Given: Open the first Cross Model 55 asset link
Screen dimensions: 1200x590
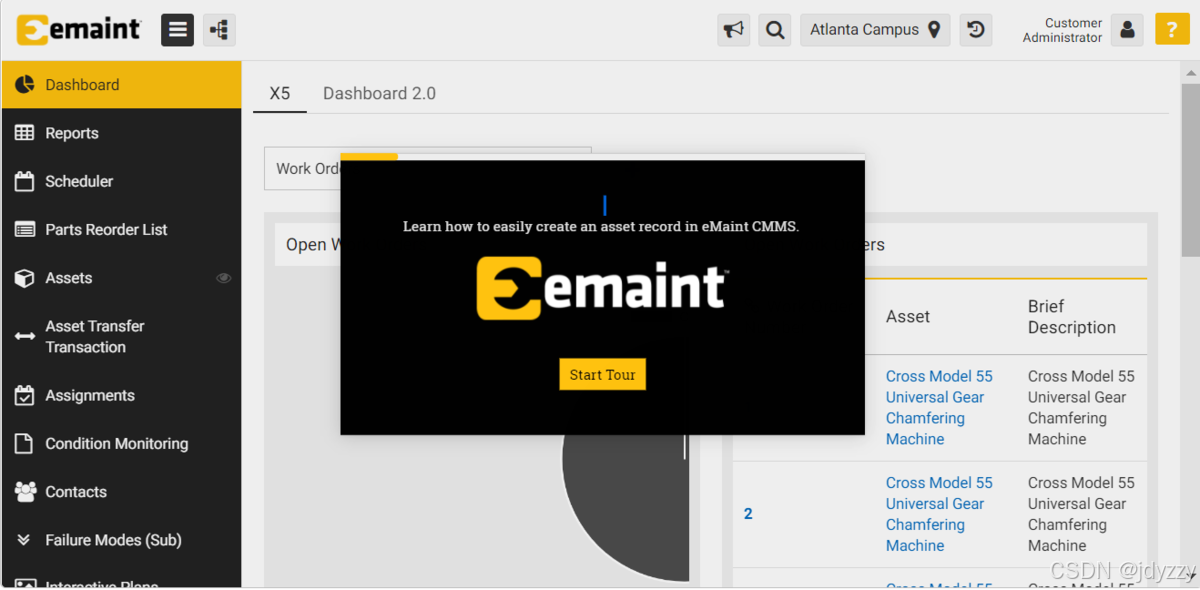Looking at the screenshot, I should point(939,407).
